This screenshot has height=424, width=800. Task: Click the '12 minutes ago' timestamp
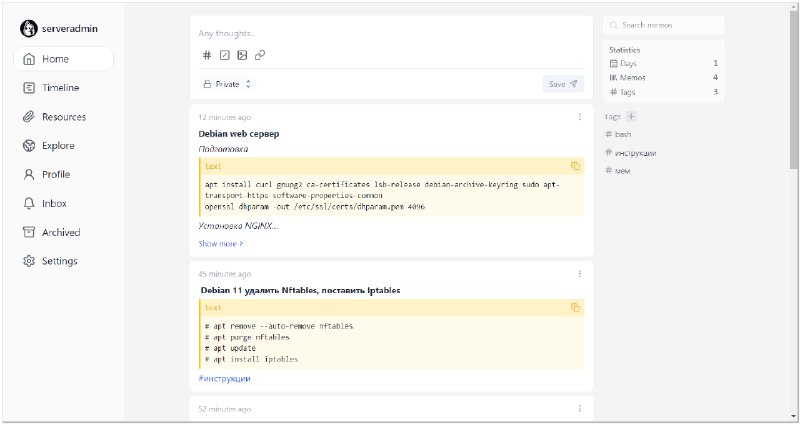tap(224, 117)
